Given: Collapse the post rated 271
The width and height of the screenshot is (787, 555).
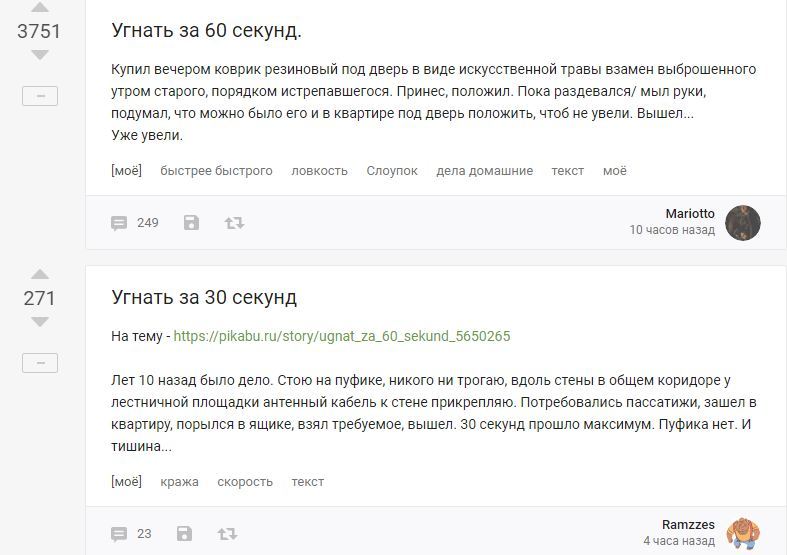Looking at the screenshot, I should coord(40,363).
